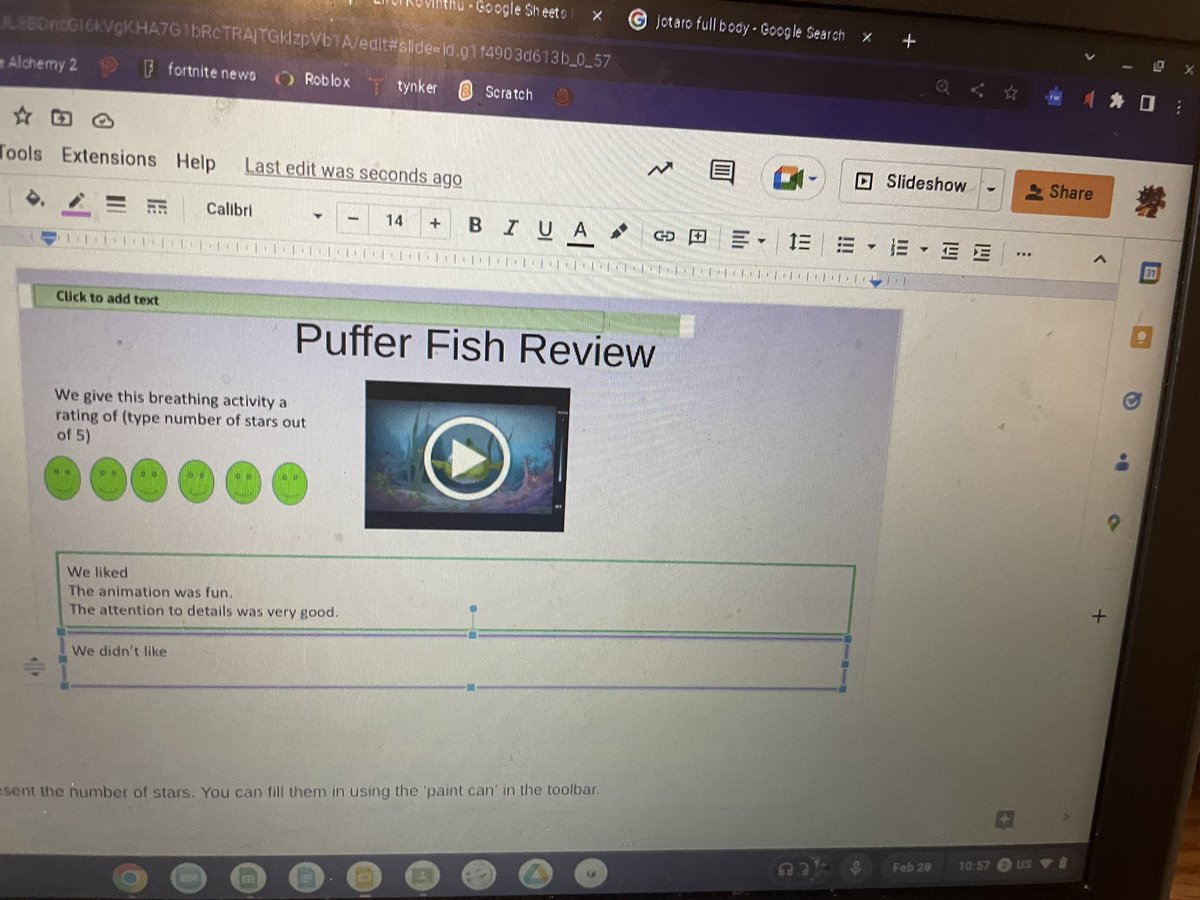Add a comment from the toolbar
This screenshot has height=900, width=1200.
click(698, 237)
